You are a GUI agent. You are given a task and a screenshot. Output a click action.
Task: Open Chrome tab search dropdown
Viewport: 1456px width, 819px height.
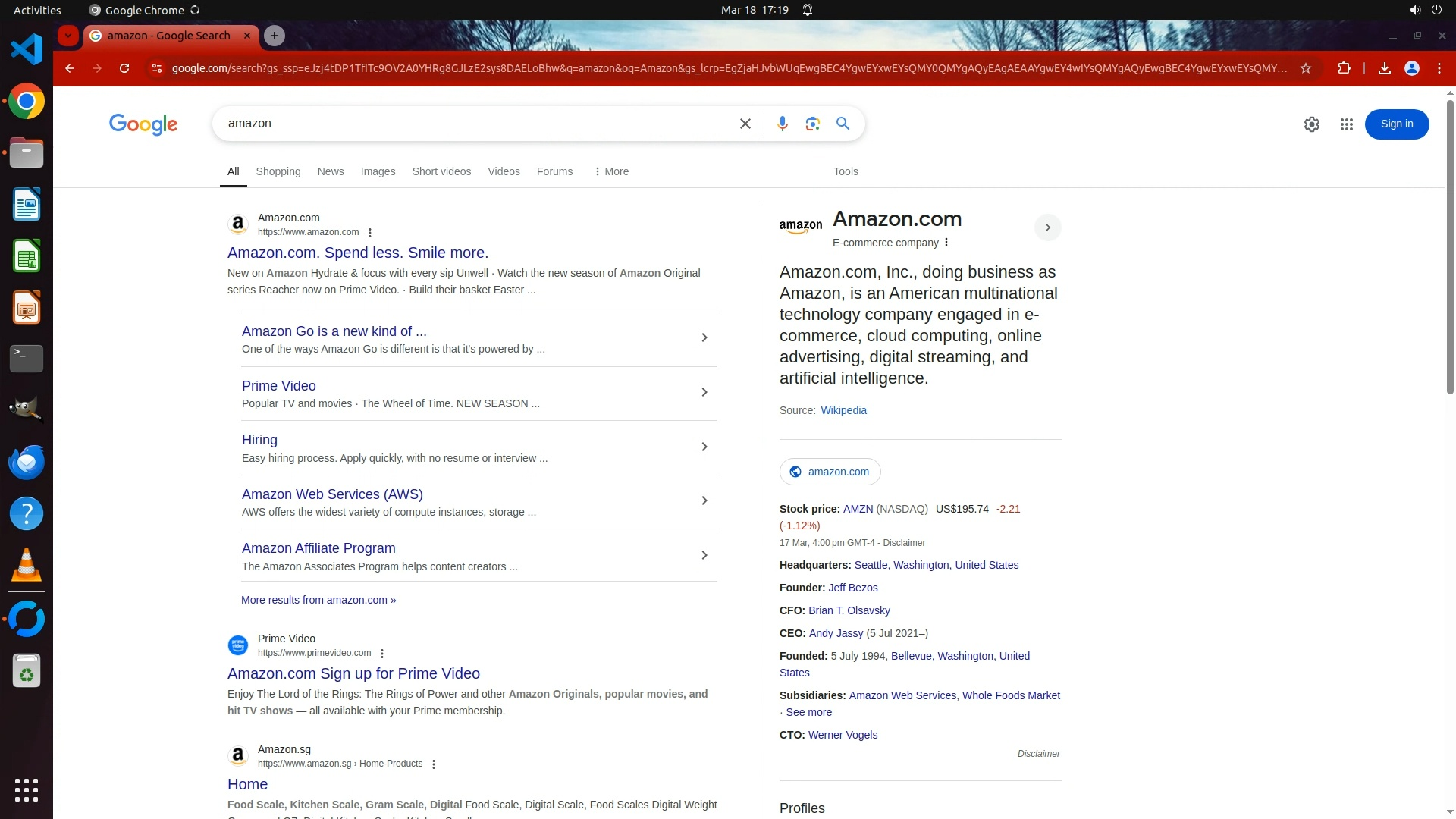[x=68, y=36]
